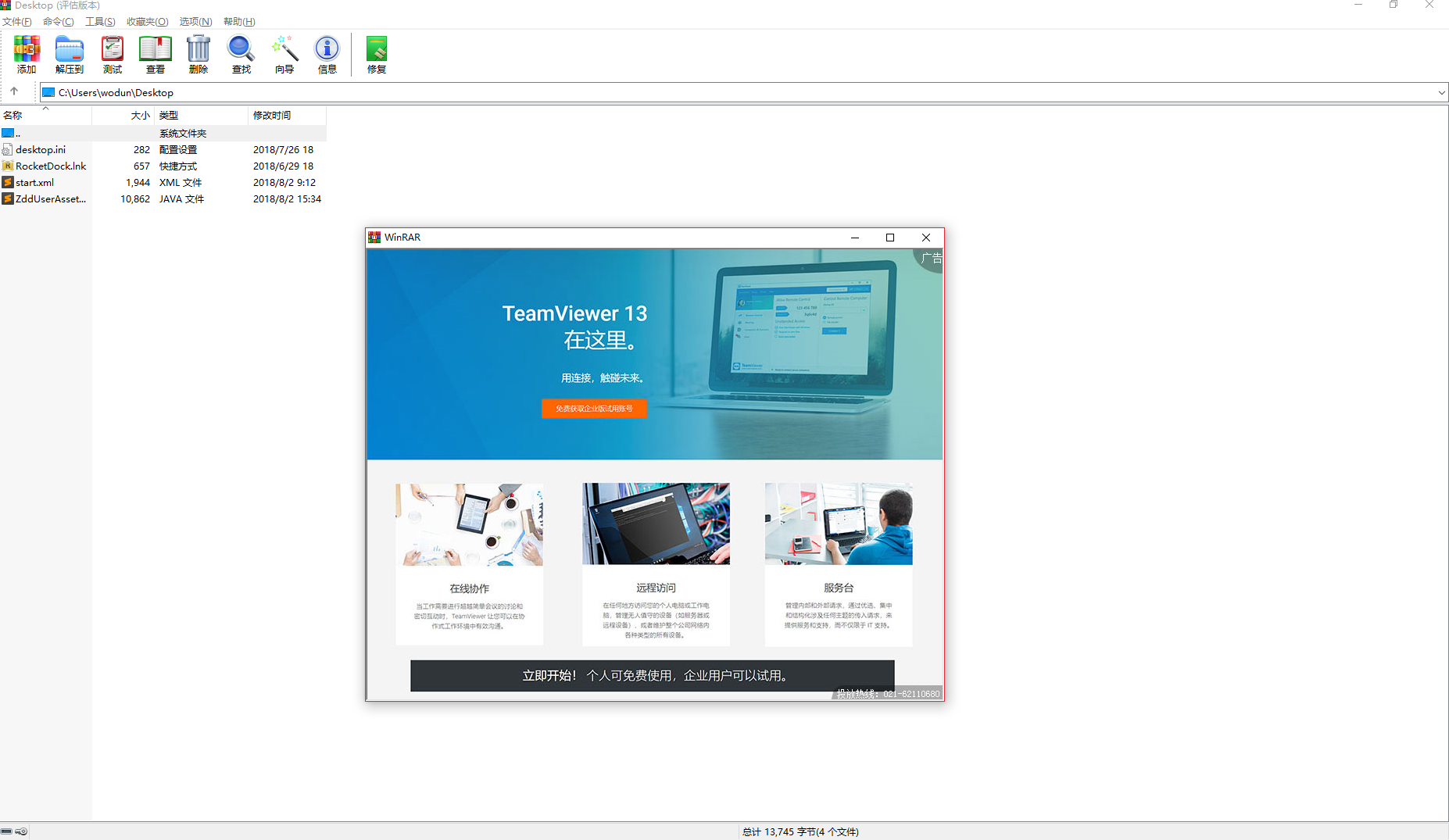This screenshot has width=1449, height=840.
Task: Select the ZddUserAsset... filename text
Action: (x=51, y=198)
